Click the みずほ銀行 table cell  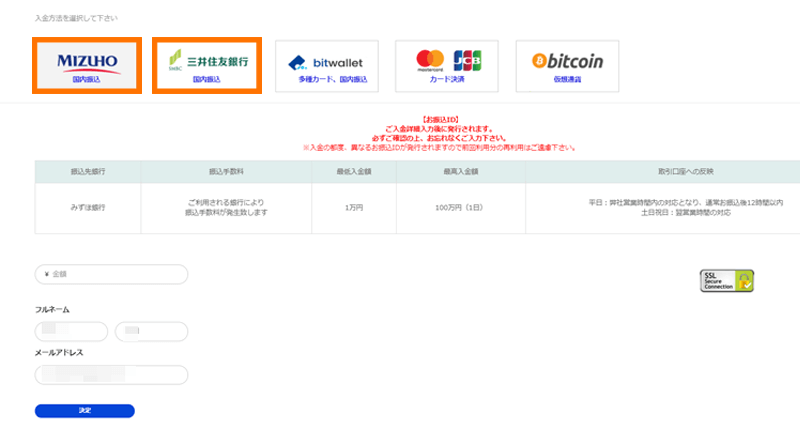pos(88,208)
